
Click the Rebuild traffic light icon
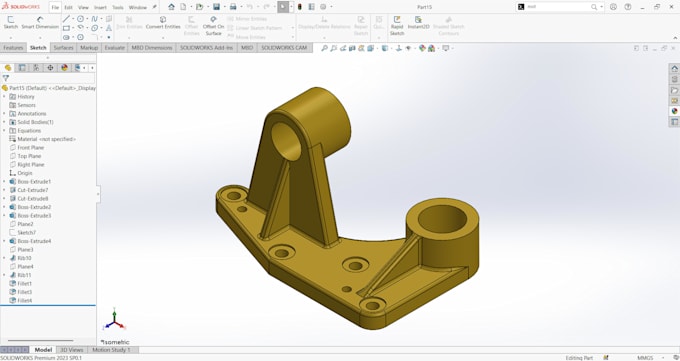(299, 7)
